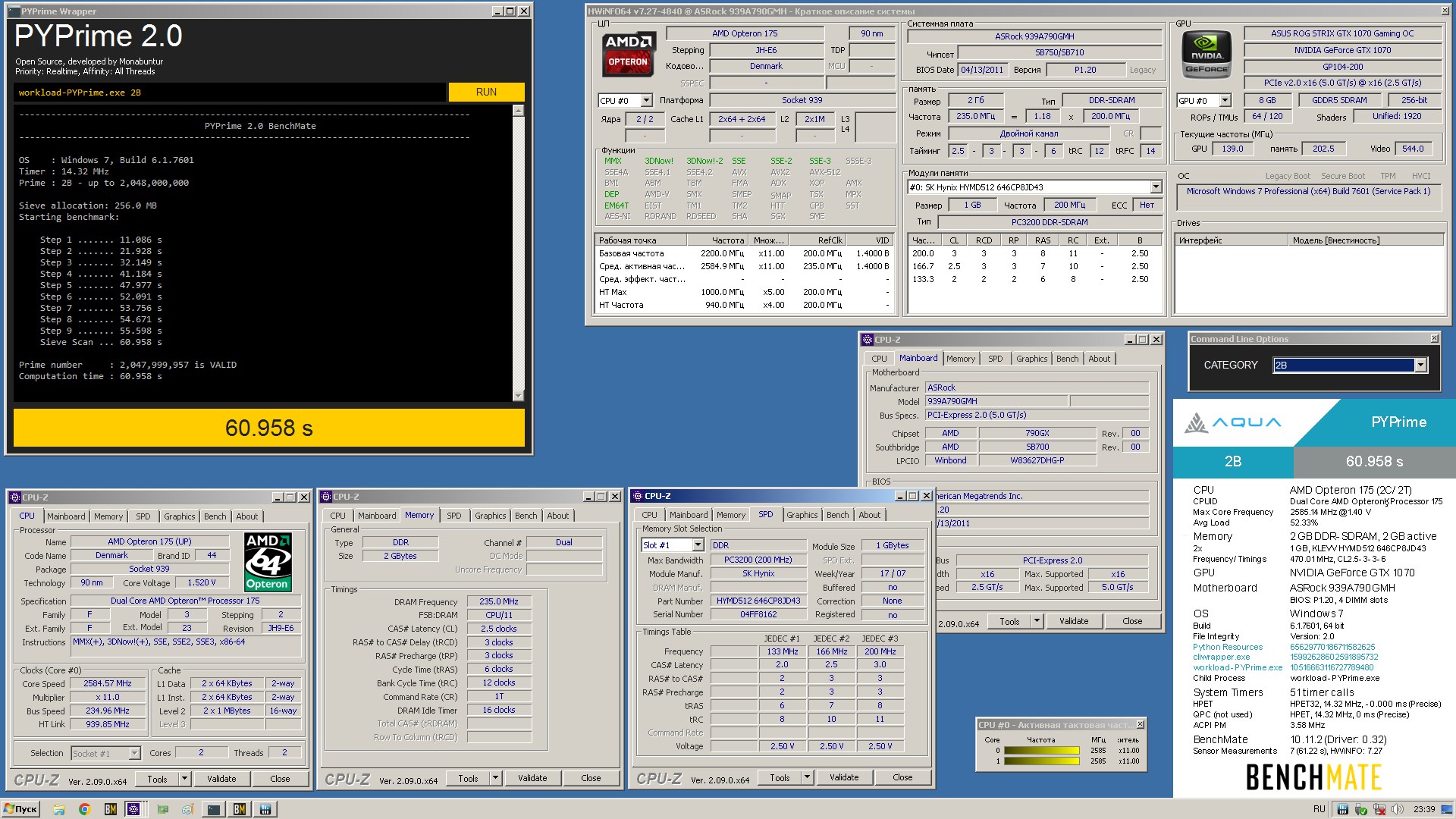The width and height of the screenshot is (1456, 819).
Task: Click the yellow 60.958 s result bar
Action: click(269, 428)
